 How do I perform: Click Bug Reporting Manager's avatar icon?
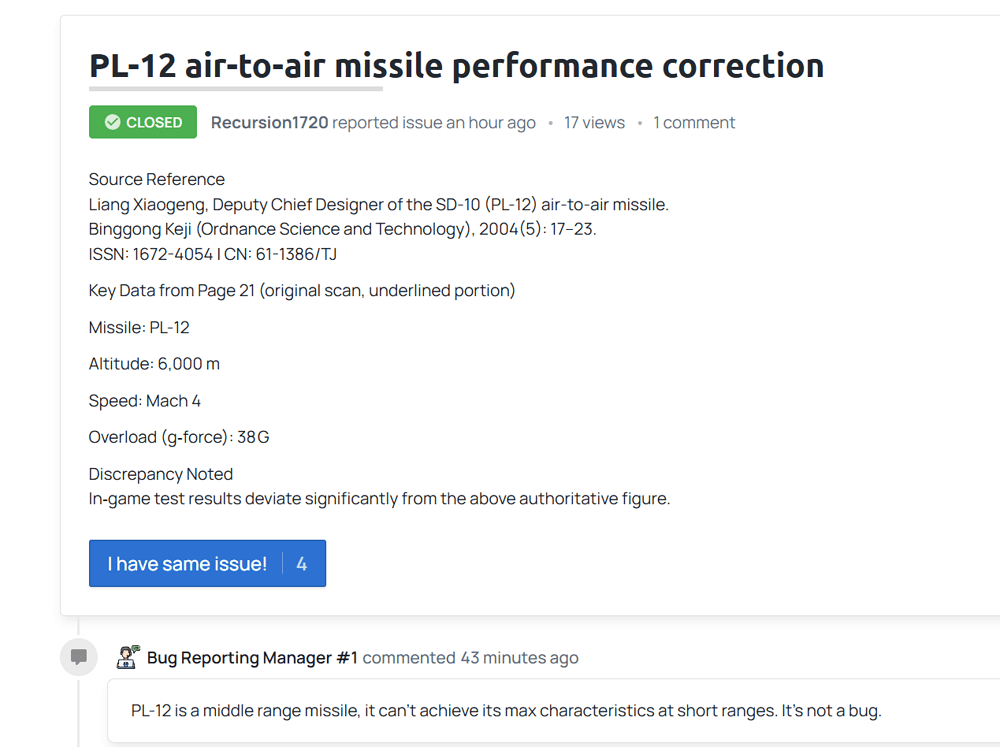pos(127,657)
